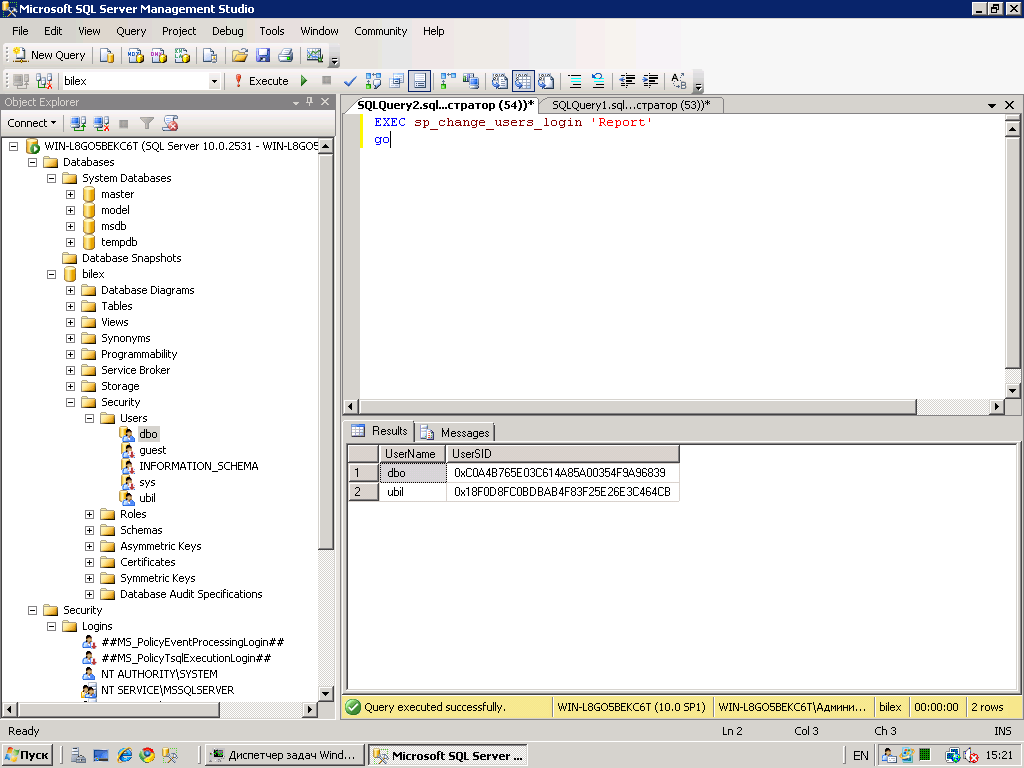
Task: Click the Disconnect icon in Object Explorer
Action: click(101, 123)
